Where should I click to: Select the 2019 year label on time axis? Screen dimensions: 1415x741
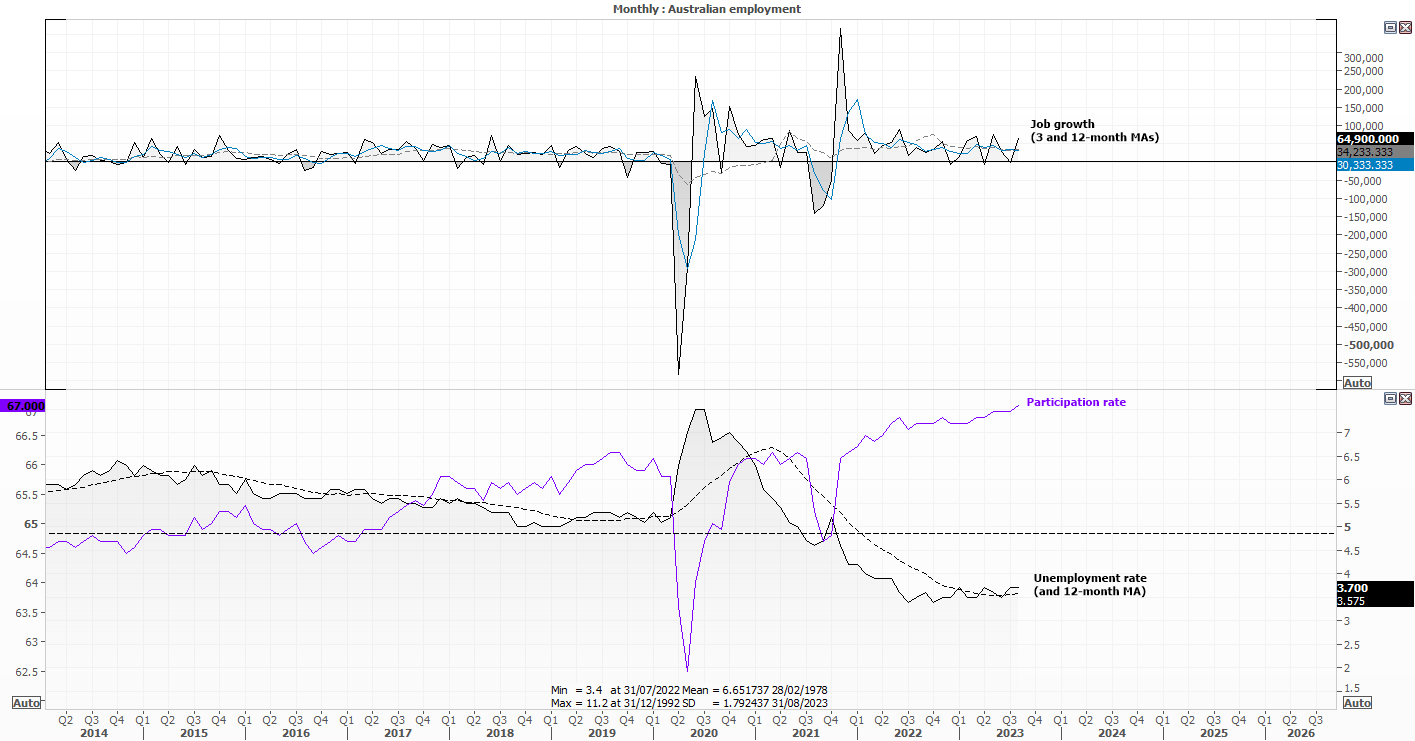602,733
